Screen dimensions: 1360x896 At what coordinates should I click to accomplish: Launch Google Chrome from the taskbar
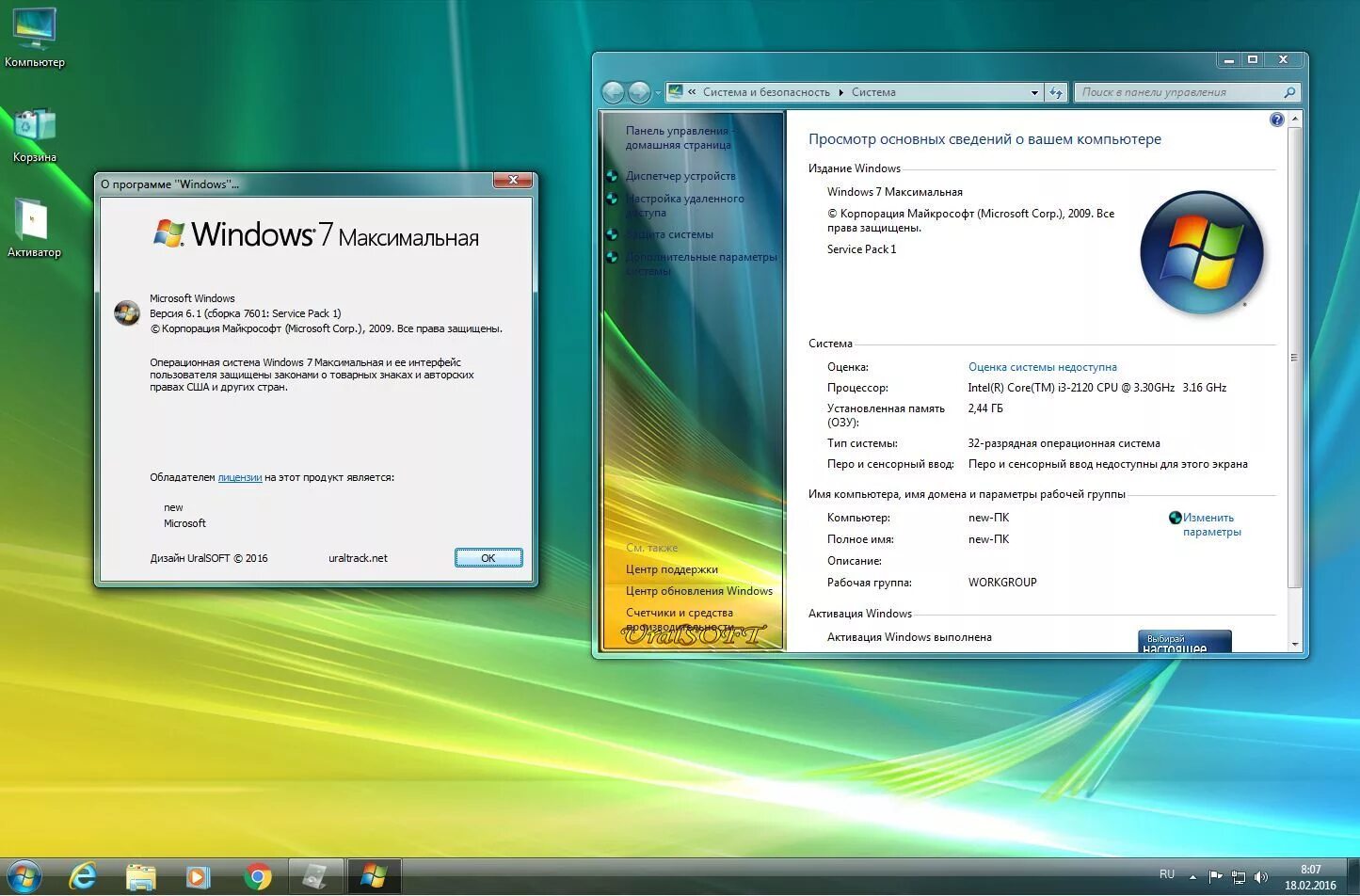257,876
